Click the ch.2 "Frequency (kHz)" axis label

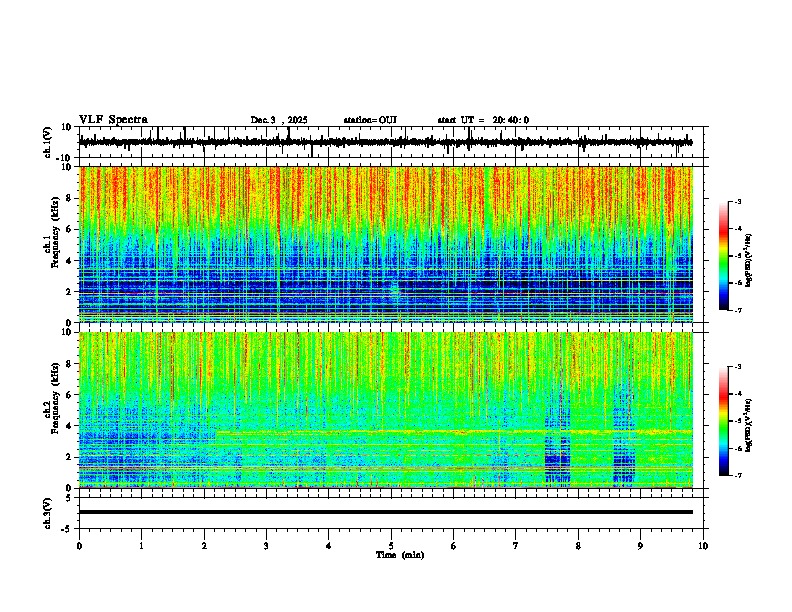(55, 398)
